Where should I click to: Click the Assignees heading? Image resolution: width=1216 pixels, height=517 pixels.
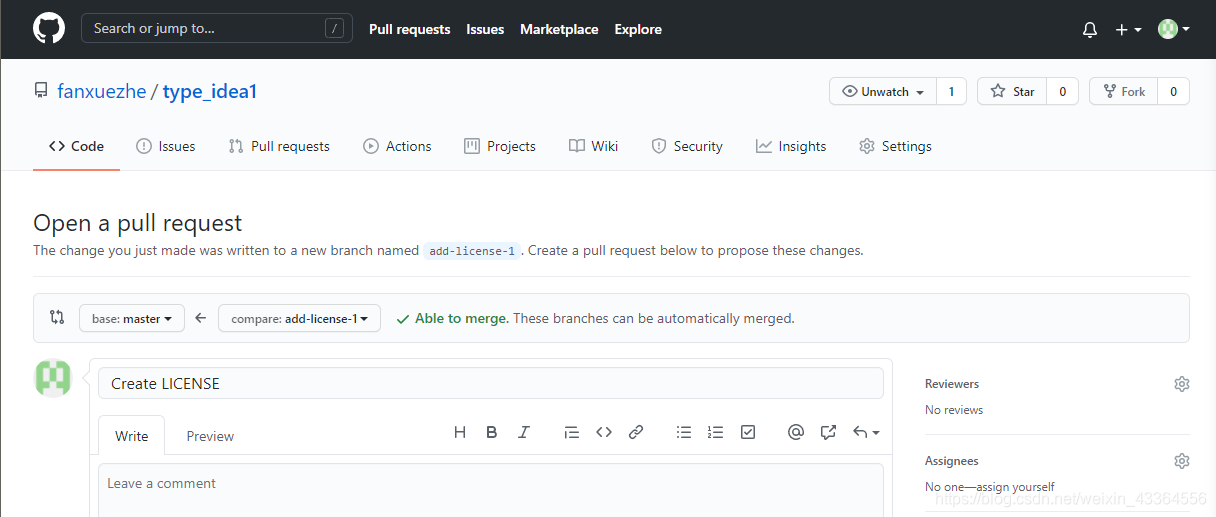952,461
